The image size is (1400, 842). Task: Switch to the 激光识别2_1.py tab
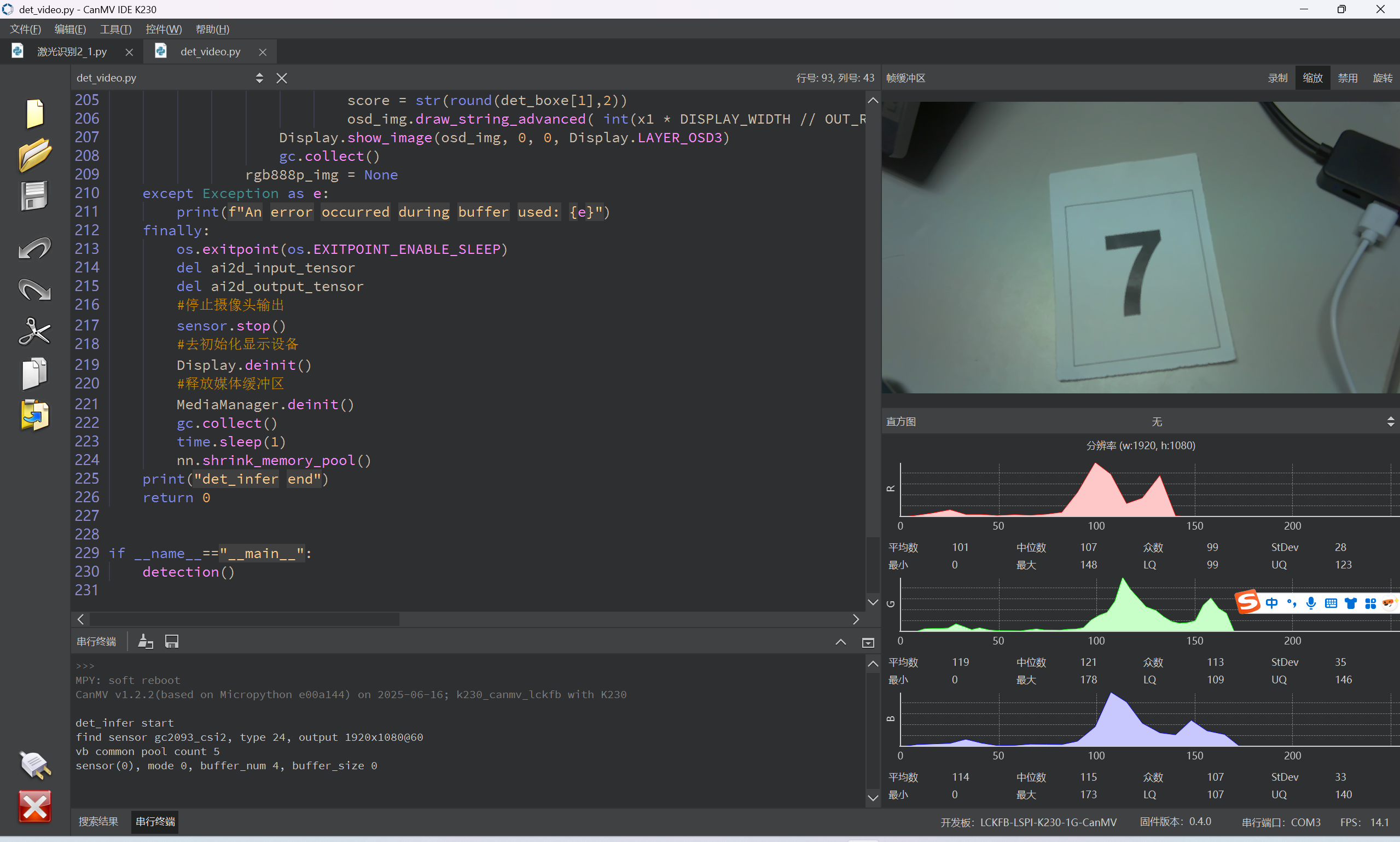(72, 51)
